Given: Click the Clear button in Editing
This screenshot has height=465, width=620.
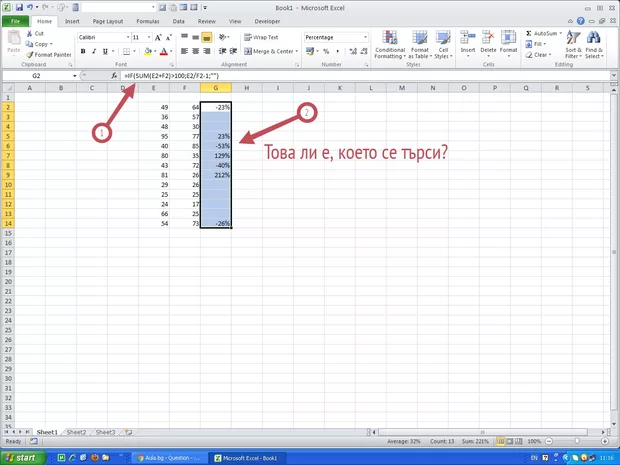Looking at the screenshot, I should point(538,55).
